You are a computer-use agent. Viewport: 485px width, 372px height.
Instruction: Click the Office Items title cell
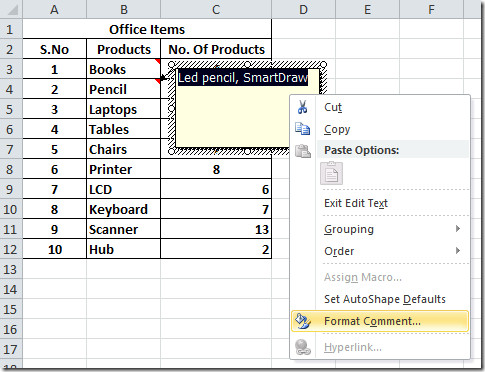click(147, 29)
